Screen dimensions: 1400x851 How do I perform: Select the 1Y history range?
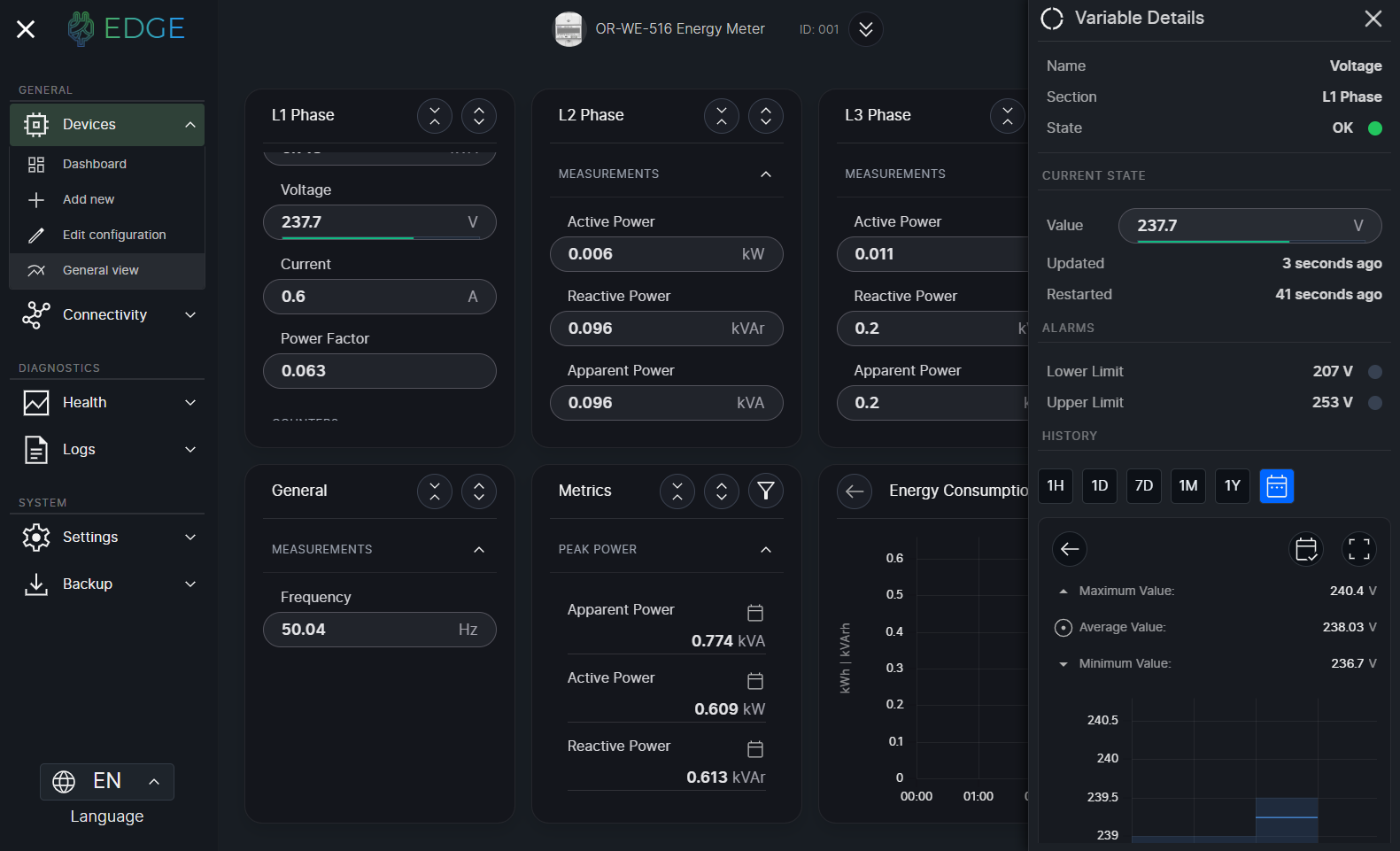(x=1233, y=486)
